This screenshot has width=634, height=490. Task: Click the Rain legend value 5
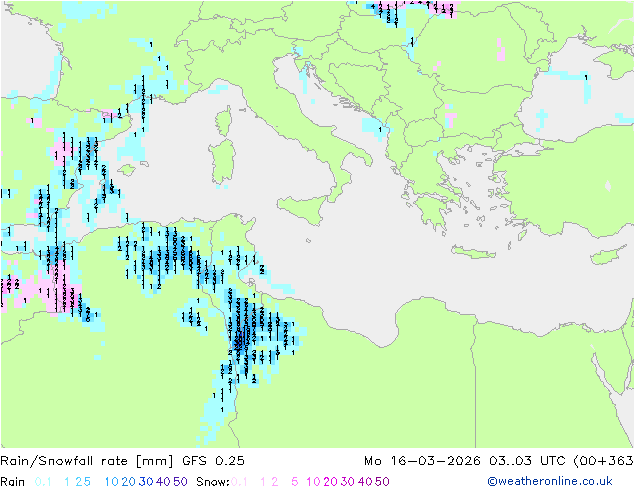tap(87, 482)
